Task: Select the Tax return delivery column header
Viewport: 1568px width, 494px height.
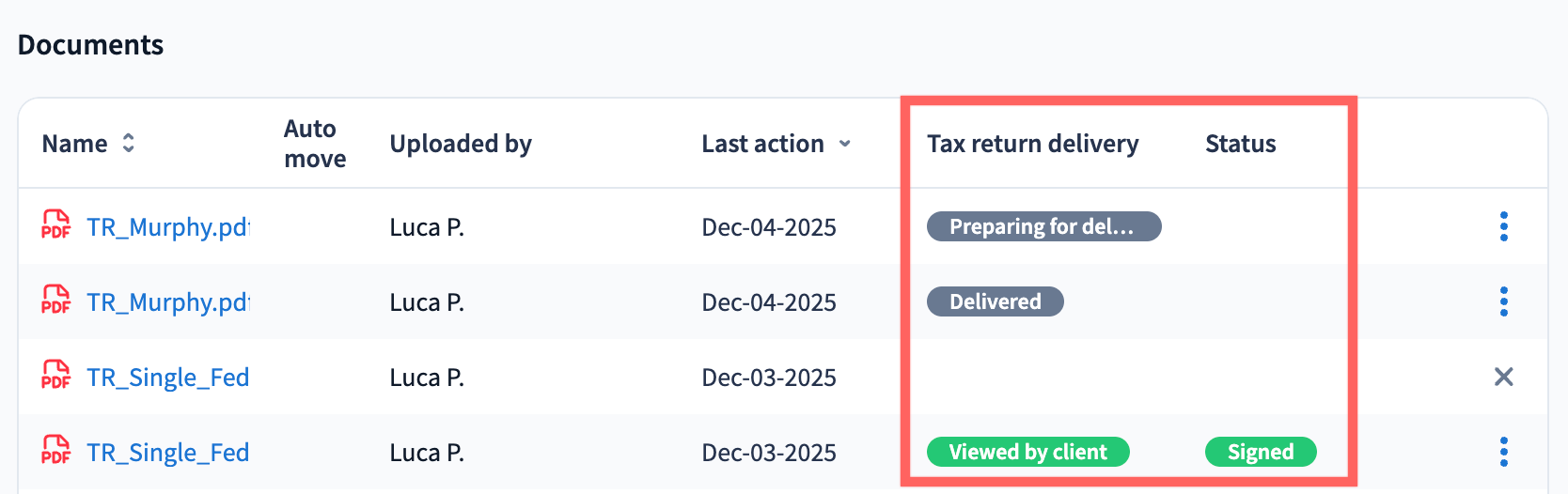Action: click(x=1032, y=144)
